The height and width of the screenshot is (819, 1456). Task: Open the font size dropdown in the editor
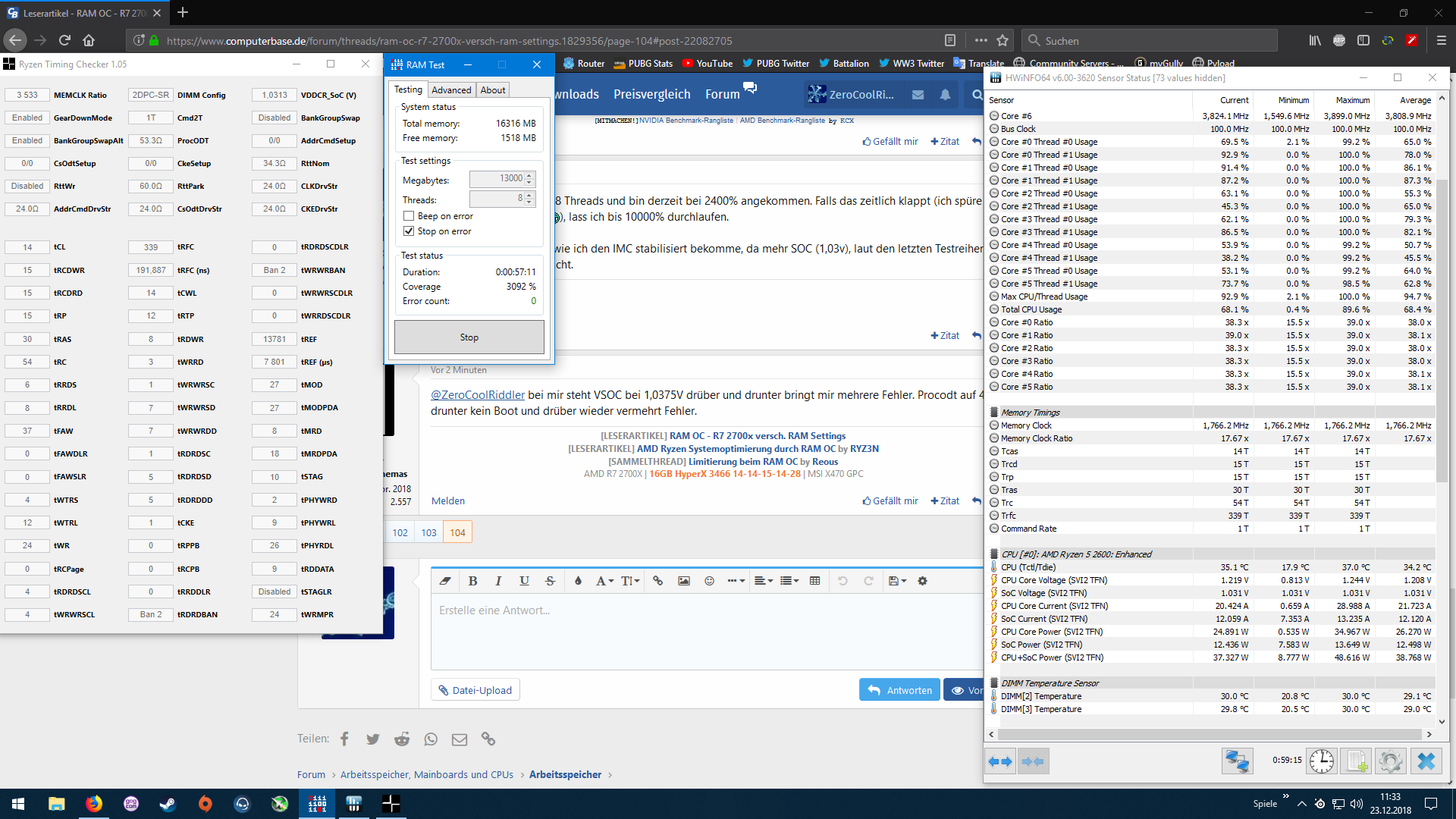coord(629,581)
